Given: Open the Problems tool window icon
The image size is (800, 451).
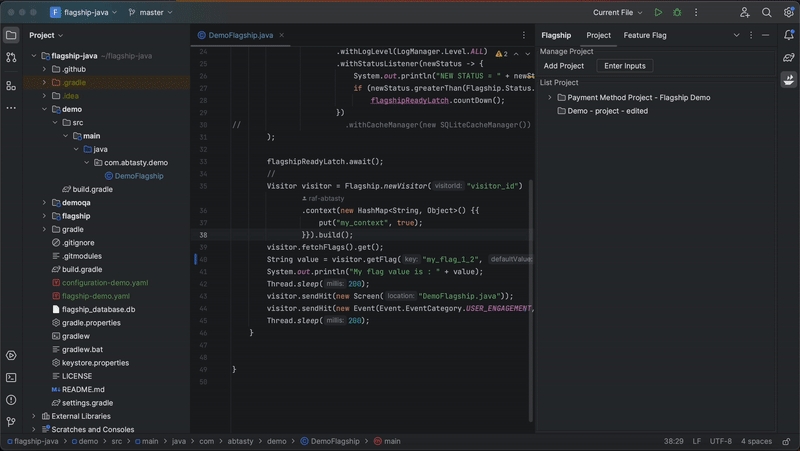Looking at the screenshot, I should 11,399.
